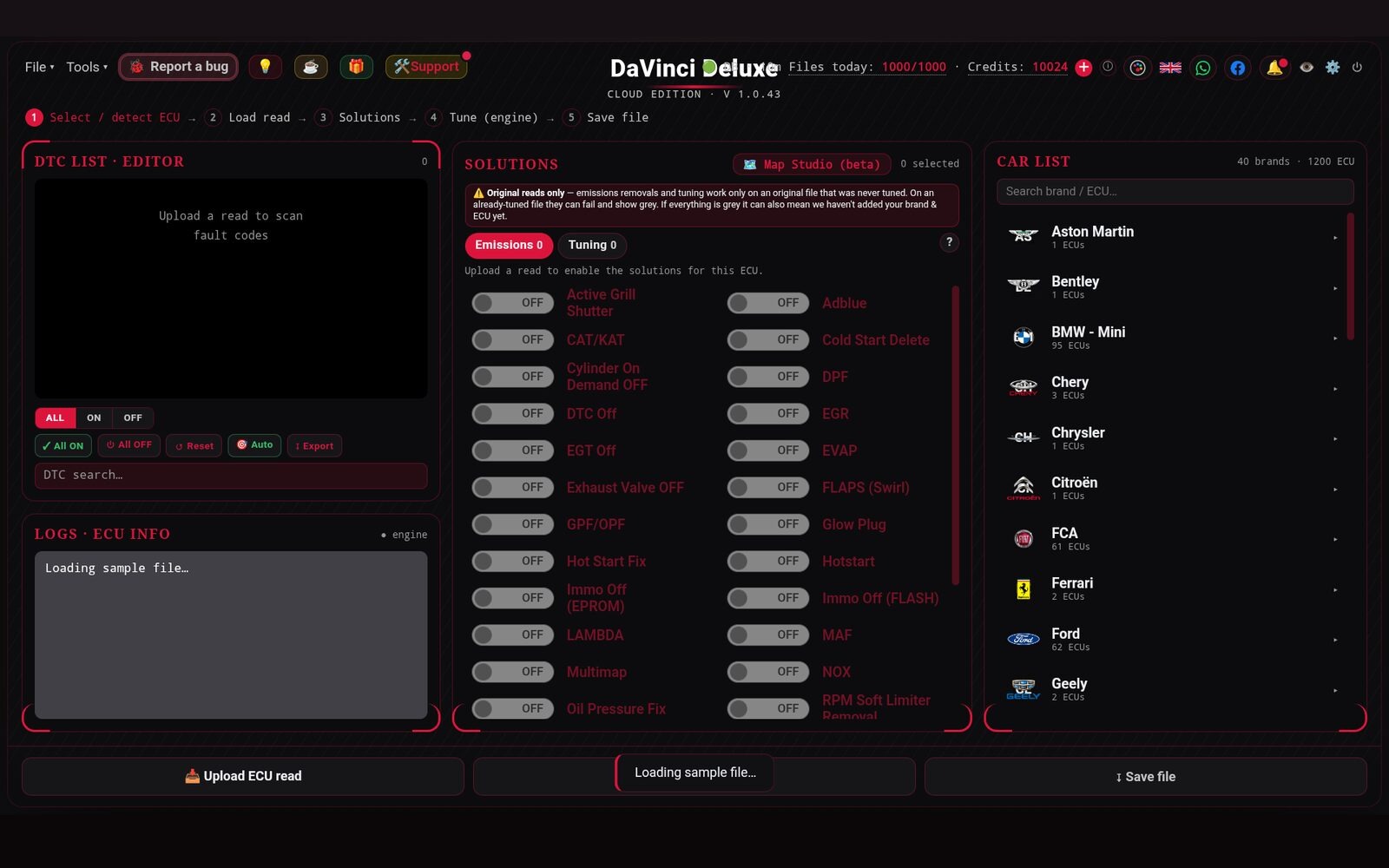The width and height of the screenshot is (1389, 868).
Task: Click the Ferrari brand logo
Action: tap(1024, 589)
